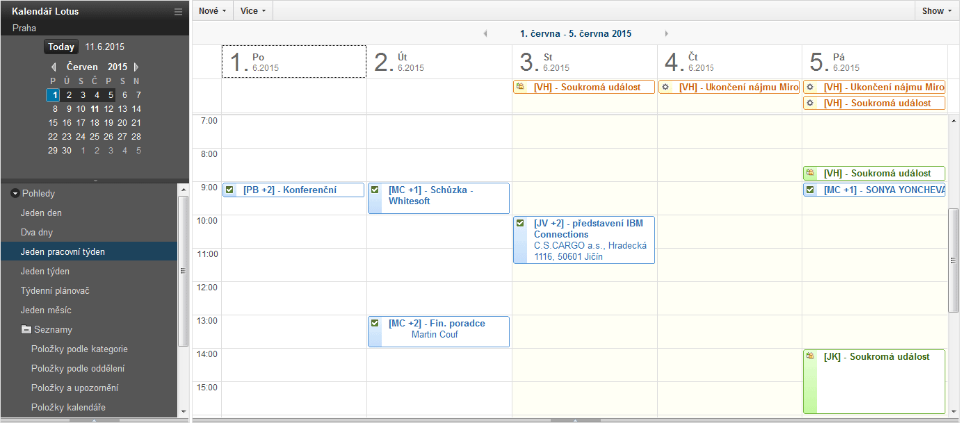Click icon on Wednesday's Soukromá událost all-day event
The width and height of the screenshot is (960, 423).
[x=520, y=87]
